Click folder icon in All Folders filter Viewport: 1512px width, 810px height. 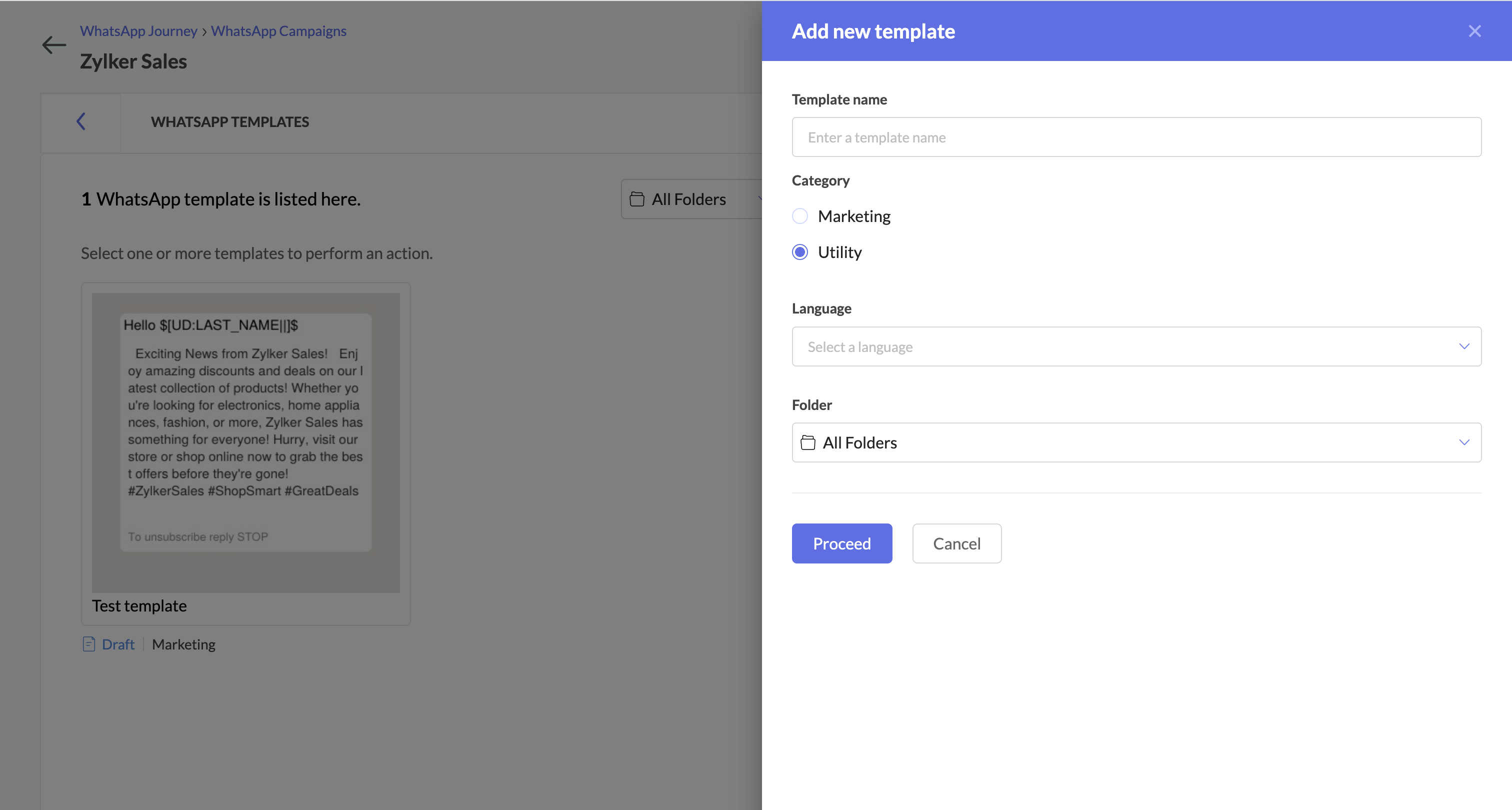coord(637,199)
